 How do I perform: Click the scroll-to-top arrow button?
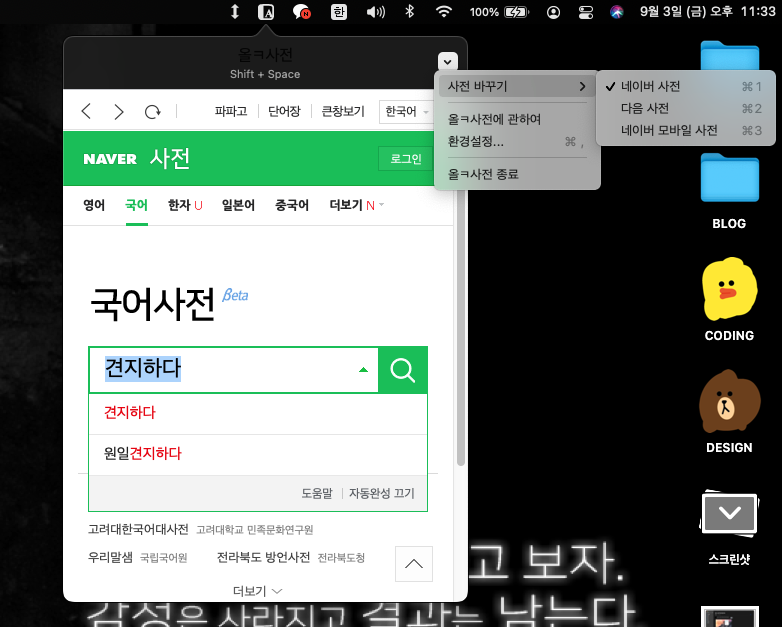click(414, 564)
